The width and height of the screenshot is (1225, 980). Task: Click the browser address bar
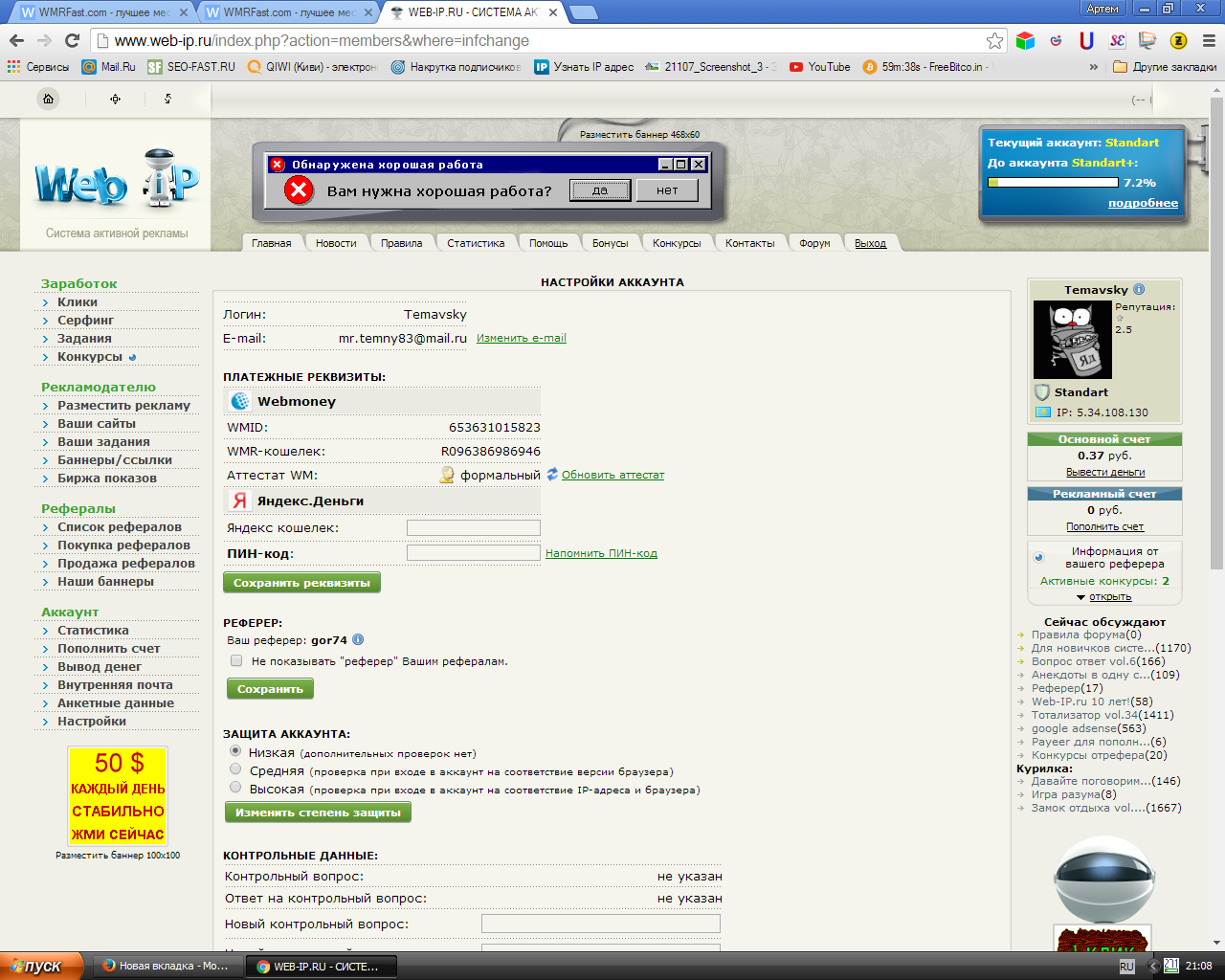(x=546, y=40)
